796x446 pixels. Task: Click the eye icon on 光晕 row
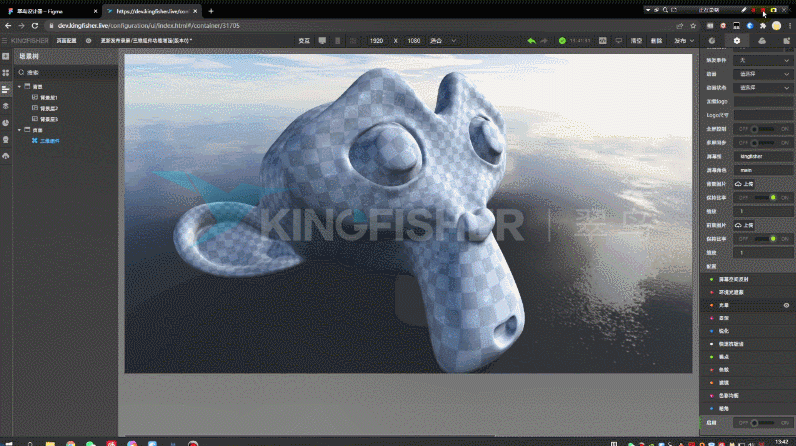786,305
